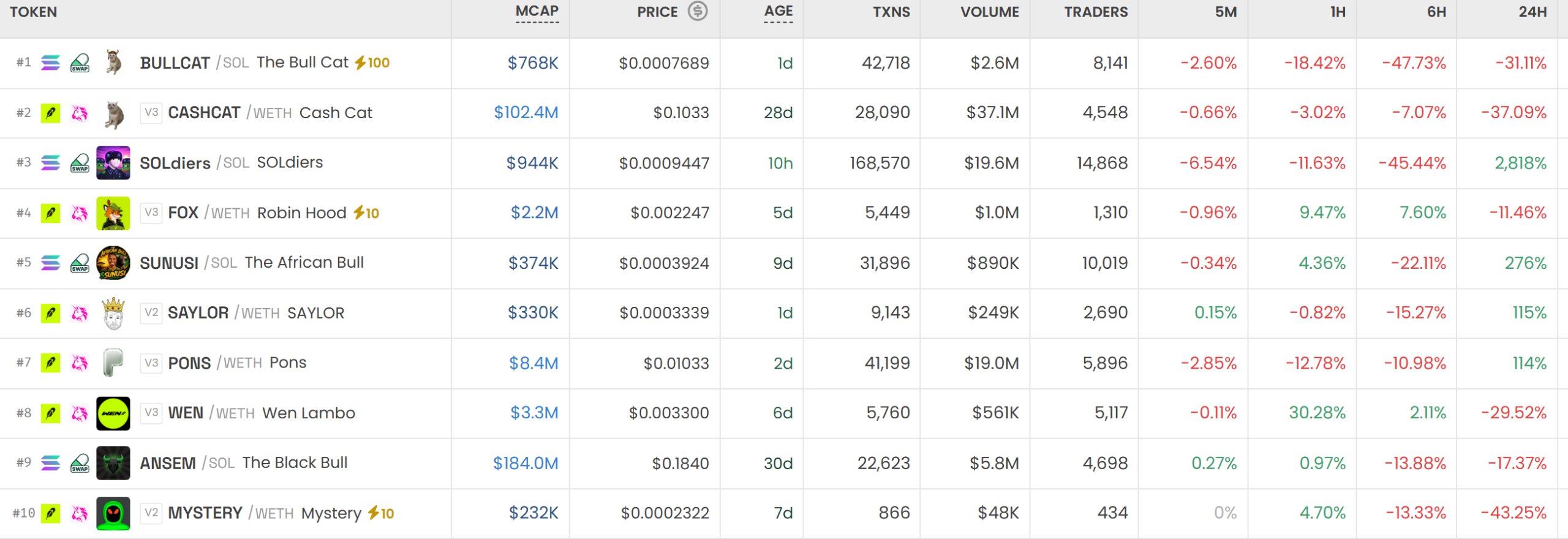Click the lightning boost 100 badge on BULLCAT
Viewport: 1568px width, 539px height.
tap(372, 62)
